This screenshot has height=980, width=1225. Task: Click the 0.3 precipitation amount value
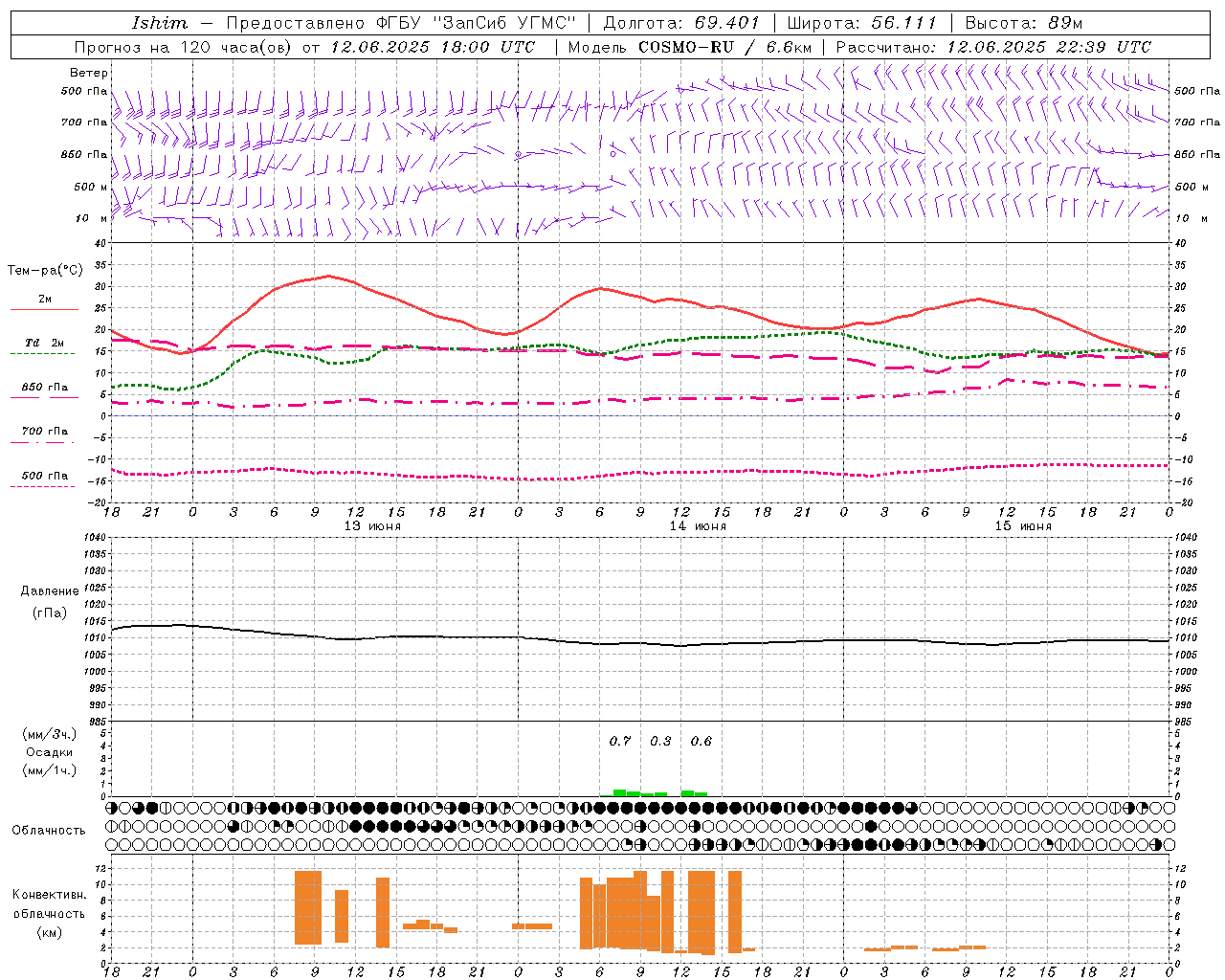click(x=660, y=741)
